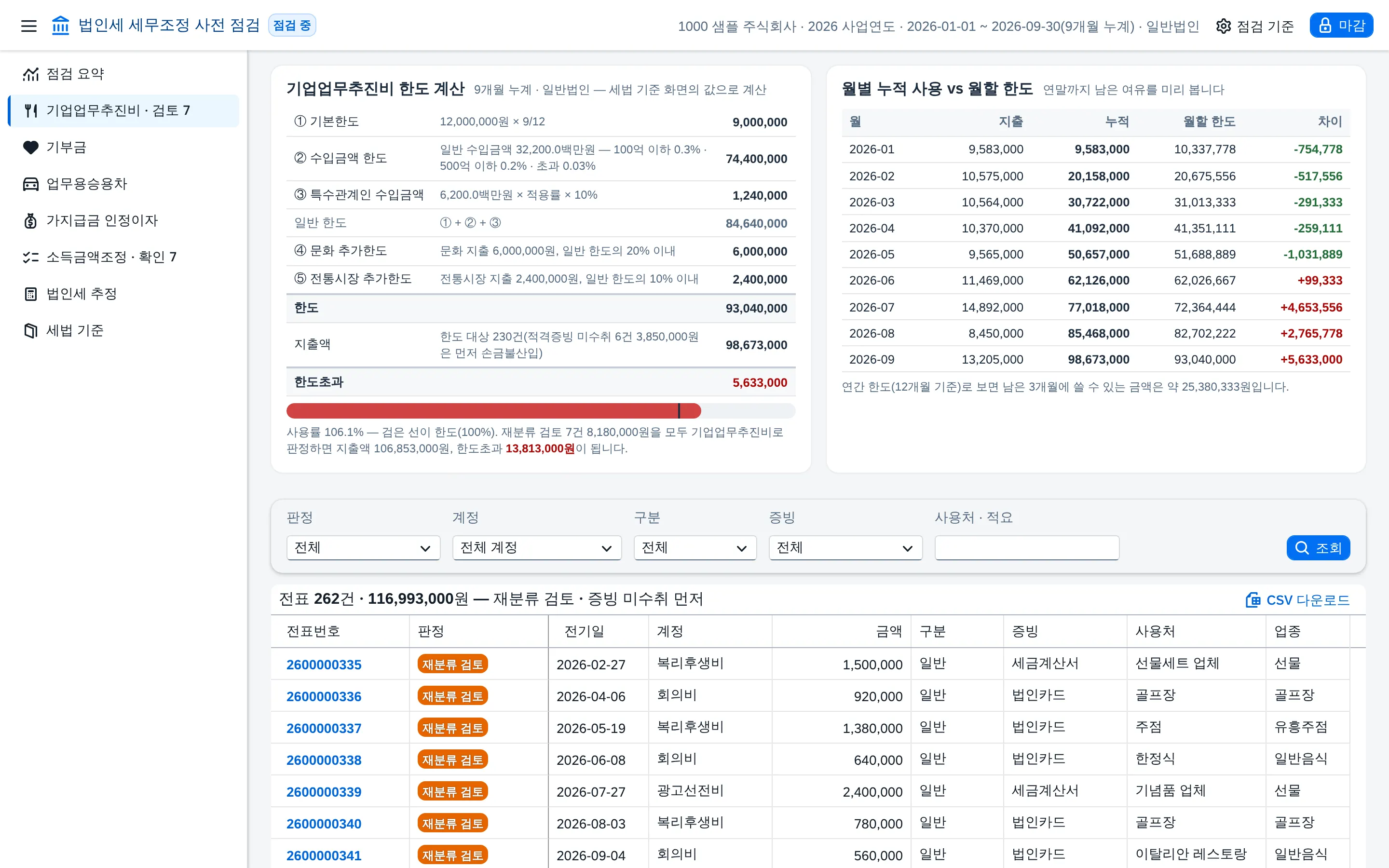Open voucher 2600000335 link
This screenshot has width=1389, height=868.
(x=324, y=664)
